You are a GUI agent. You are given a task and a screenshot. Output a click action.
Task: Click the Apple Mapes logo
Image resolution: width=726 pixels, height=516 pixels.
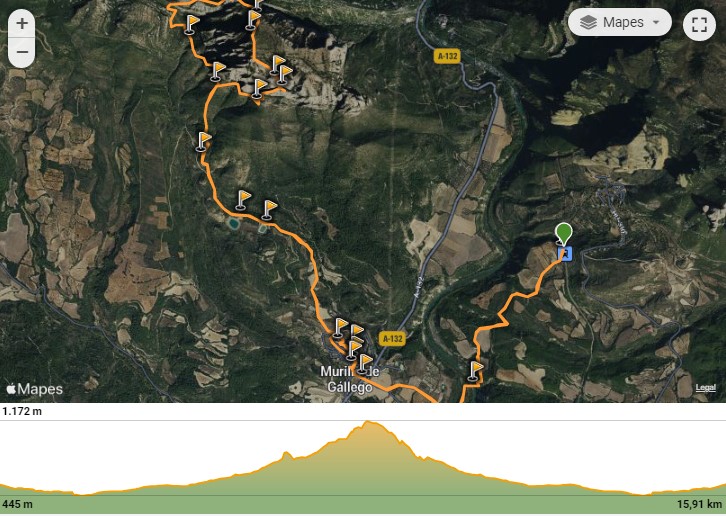coord(35,389)
